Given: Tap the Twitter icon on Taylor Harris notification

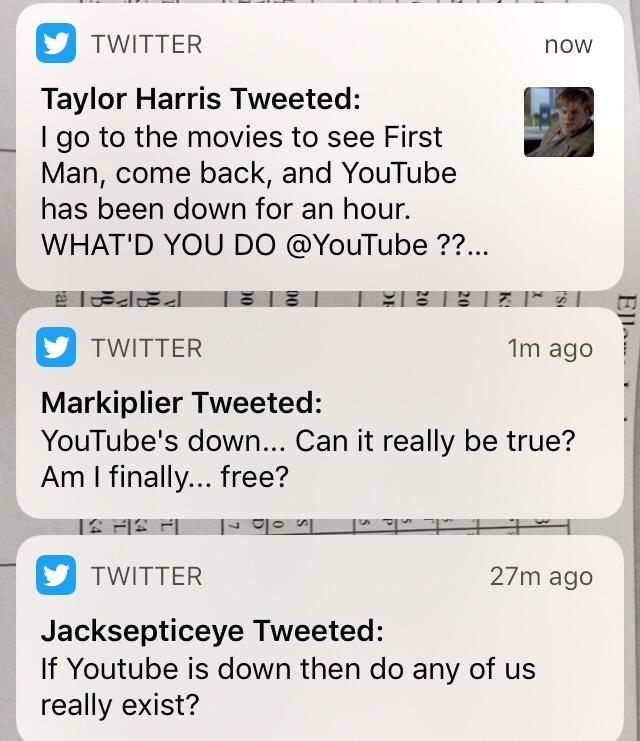Looking at the screenshot, I should (56, 44).
